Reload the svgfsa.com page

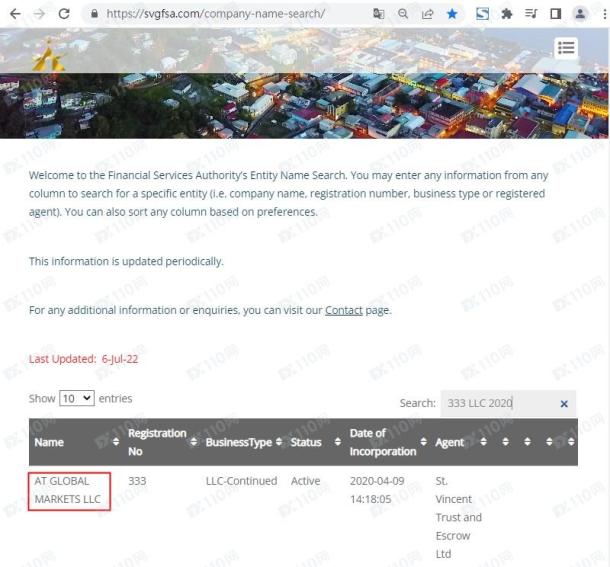tap(64, 14)
